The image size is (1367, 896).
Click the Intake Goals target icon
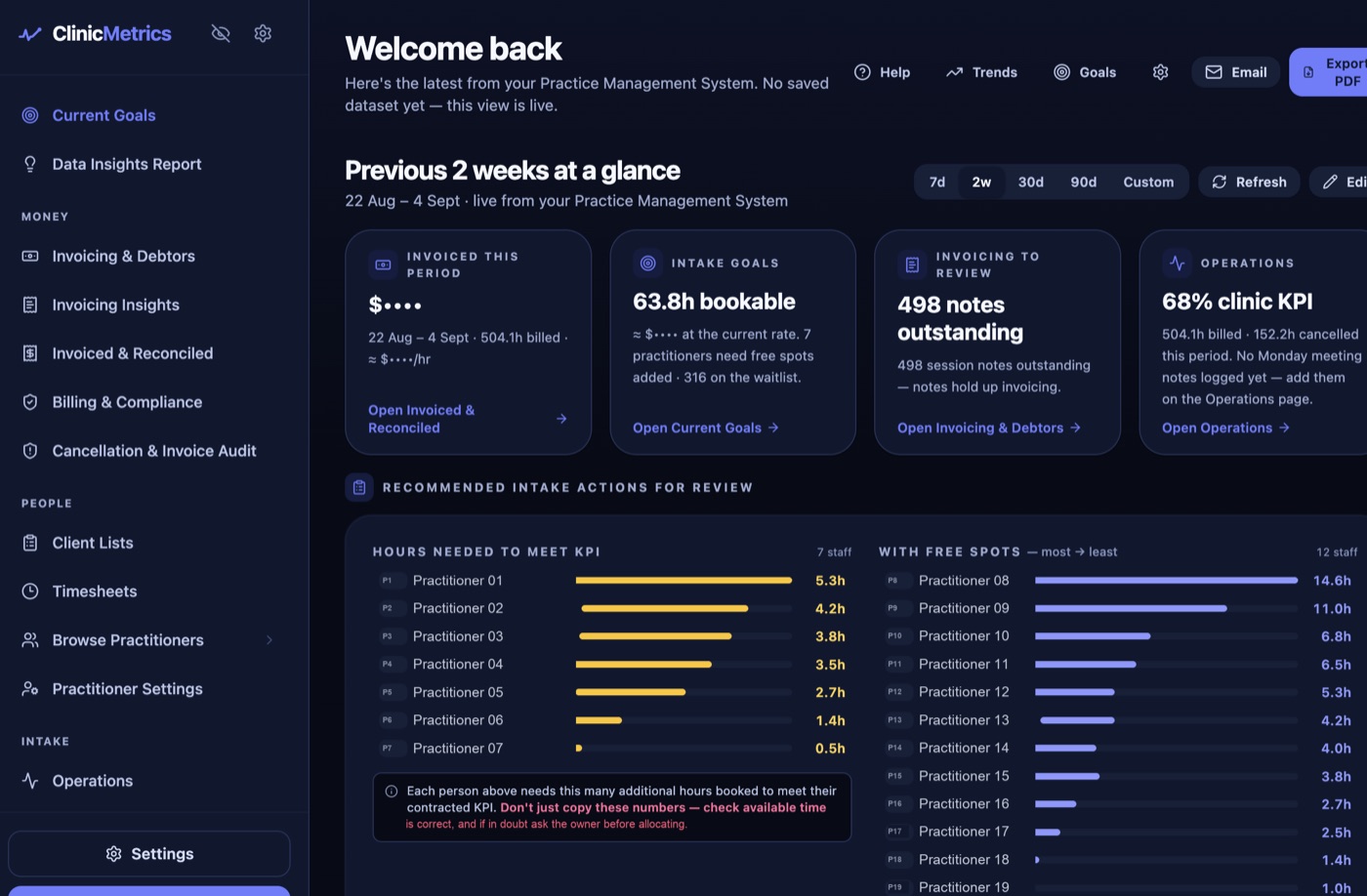click(647, 263)
